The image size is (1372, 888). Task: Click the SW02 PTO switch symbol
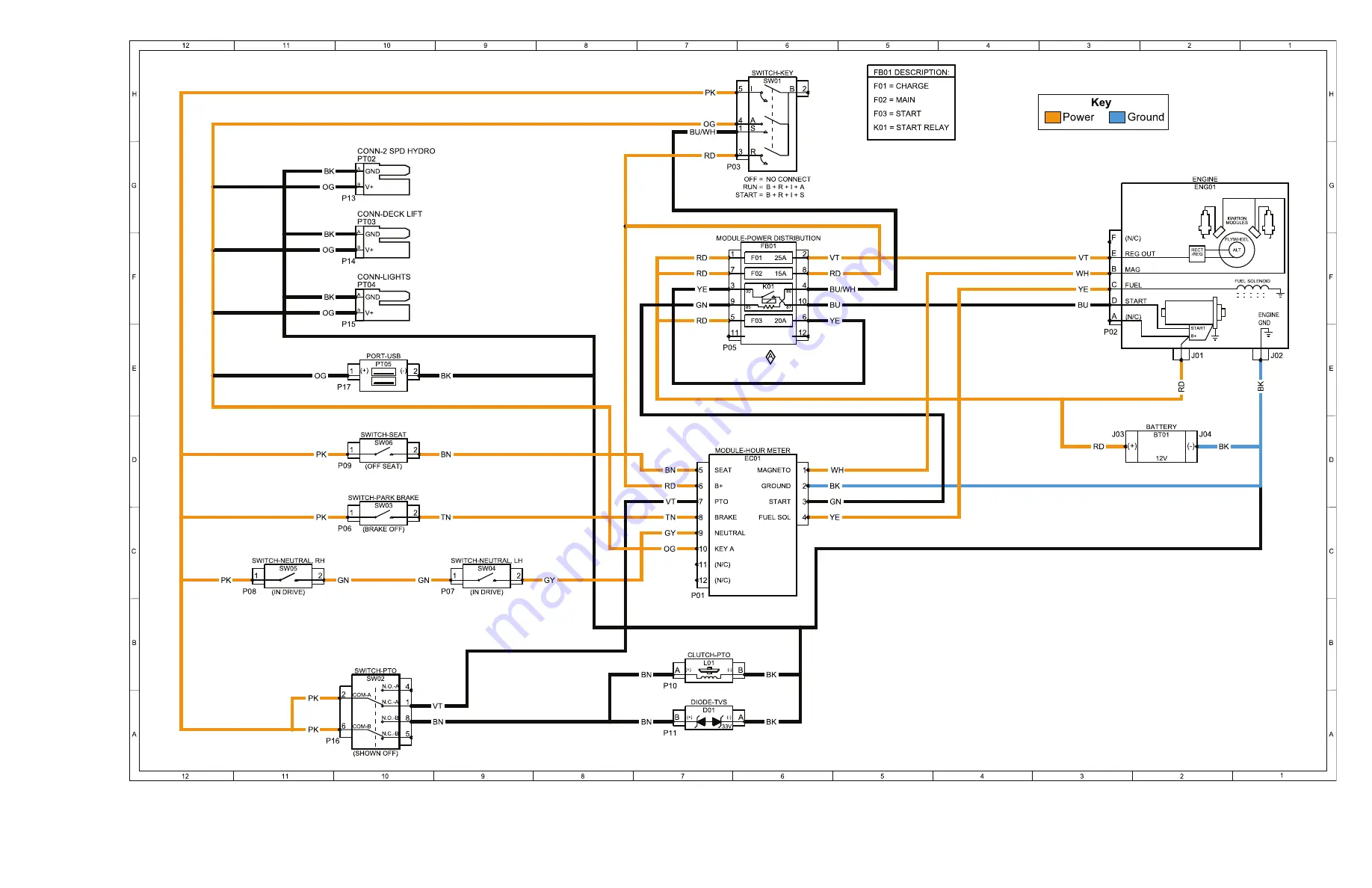pyautogui.click(x=376, y=712)
